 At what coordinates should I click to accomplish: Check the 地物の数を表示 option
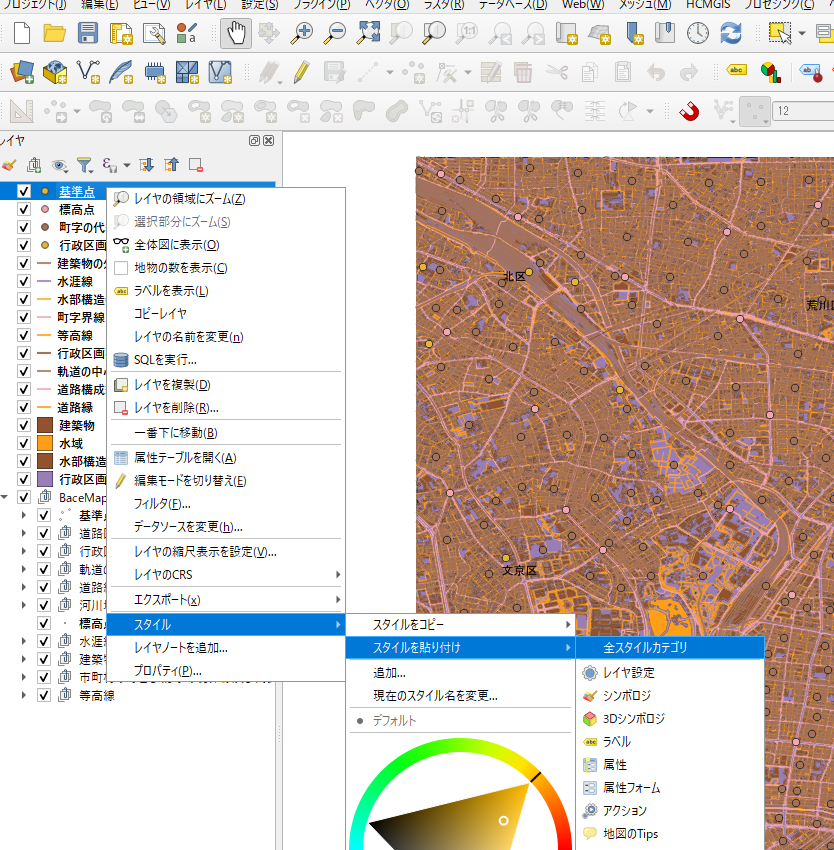pyautogui.click(x=180, y=268)
